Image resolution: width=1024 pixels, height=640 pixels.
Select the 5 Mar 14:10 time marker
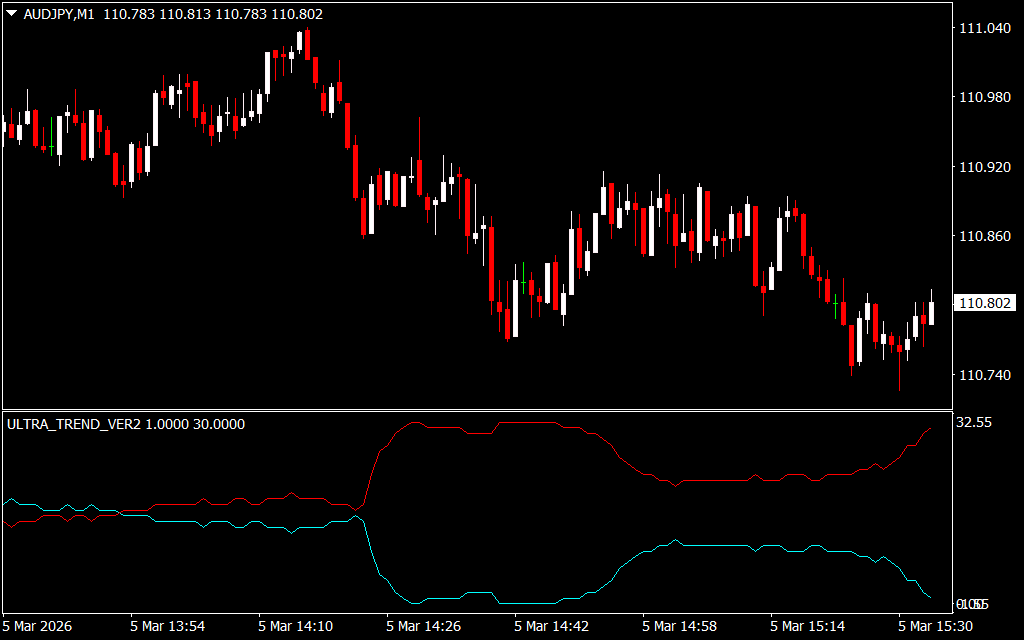click(x=296, y=626)
